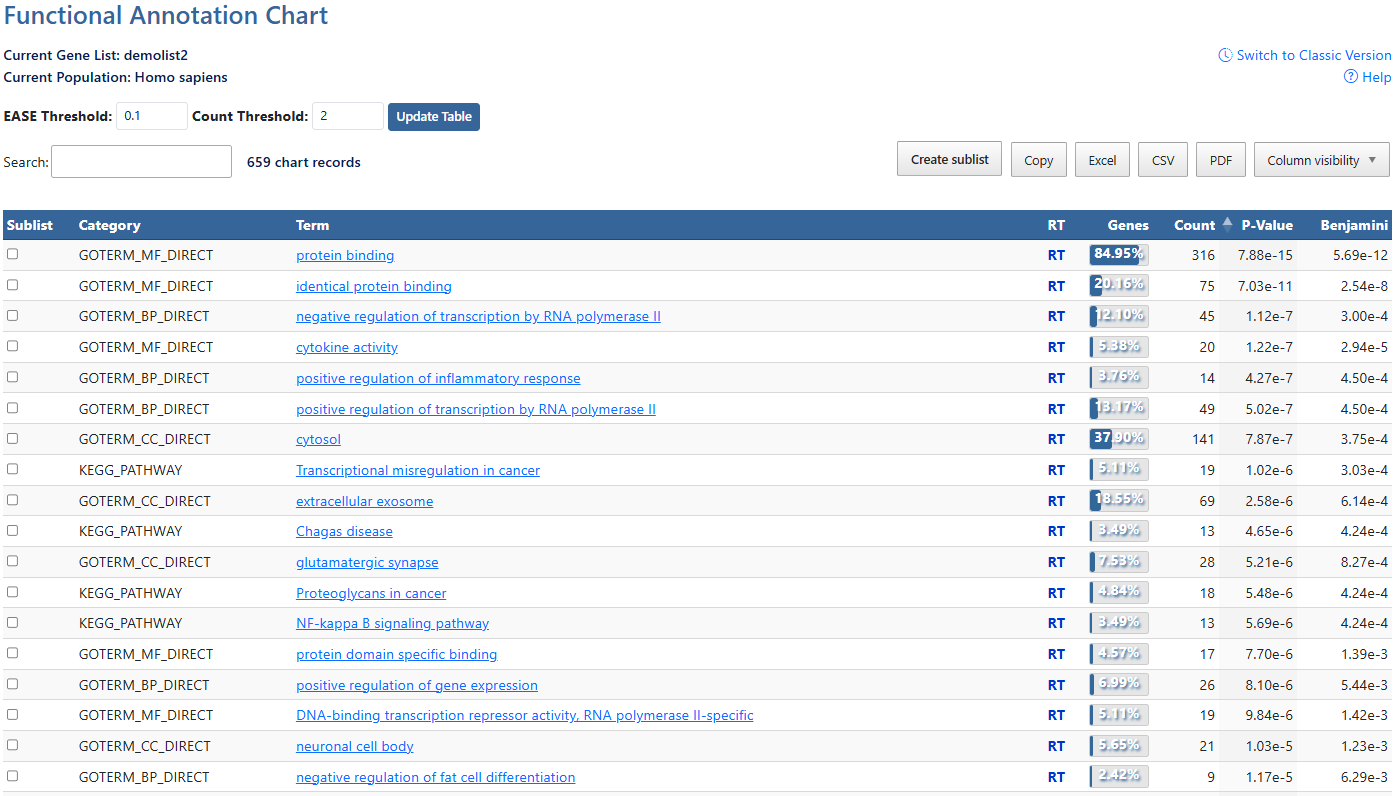The width and height of the screenshot is (1399, 796).
Task: Check the sublist box for cytosol
Action: coord(12,438)
